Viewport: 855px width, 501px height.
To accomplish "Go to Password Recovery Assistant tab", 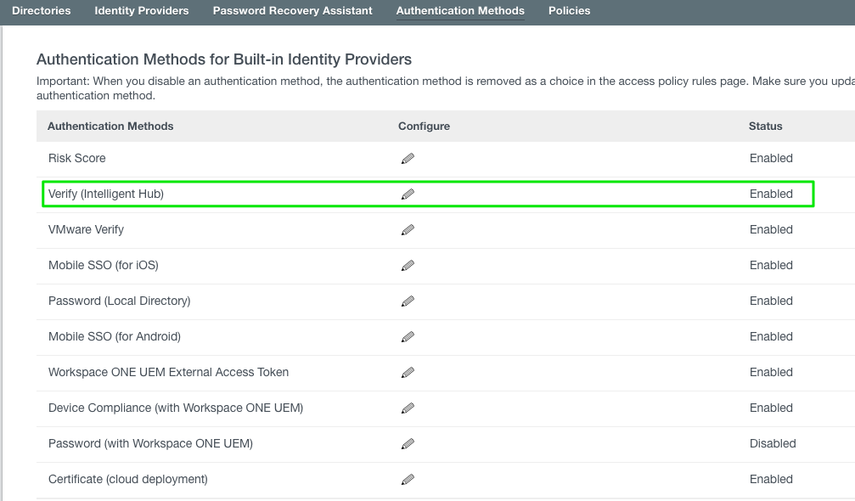I will (x=292, y=11).
